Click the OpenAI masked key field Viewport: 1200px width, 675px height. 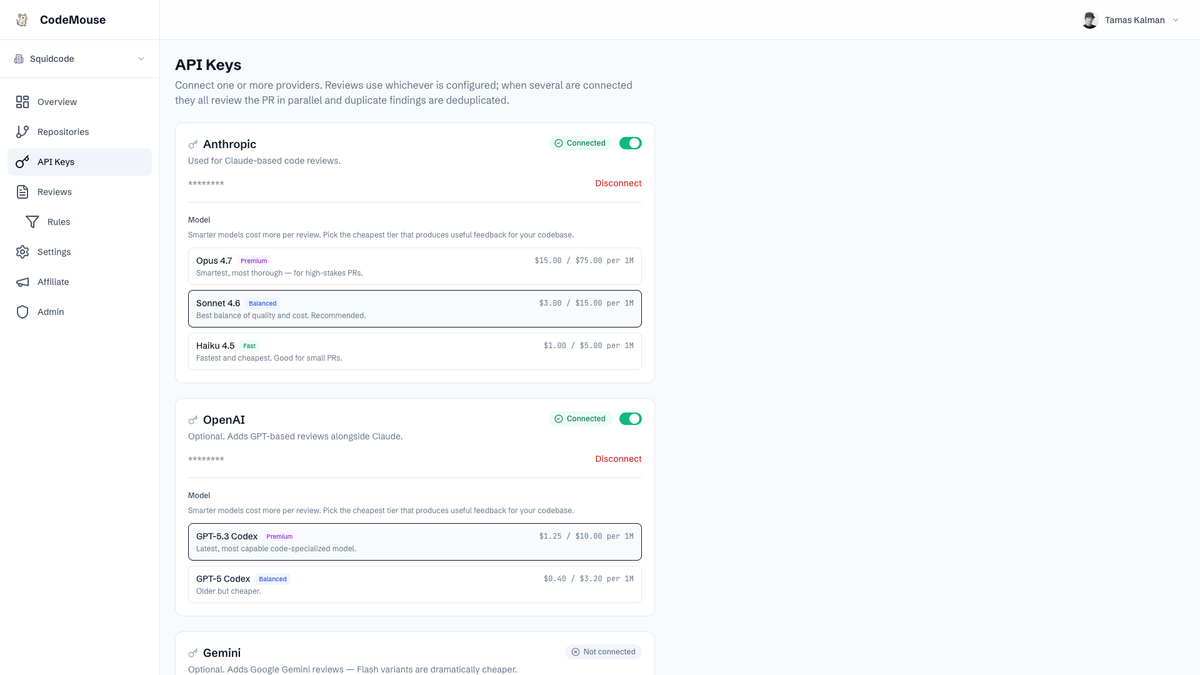coord(206,460)
